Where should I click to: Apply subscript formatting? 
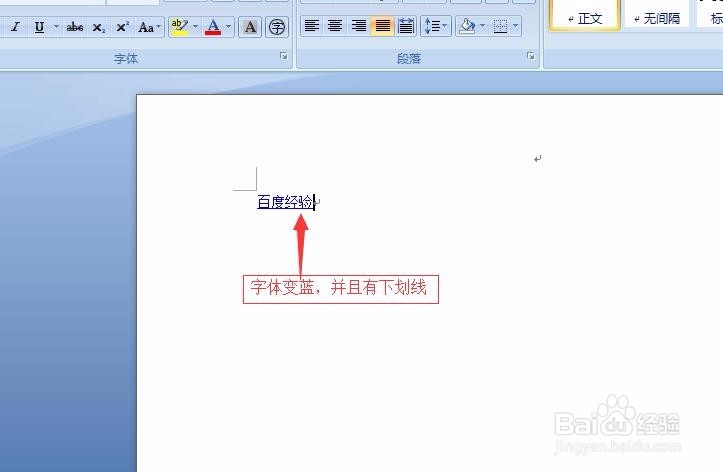click(99, 27)
